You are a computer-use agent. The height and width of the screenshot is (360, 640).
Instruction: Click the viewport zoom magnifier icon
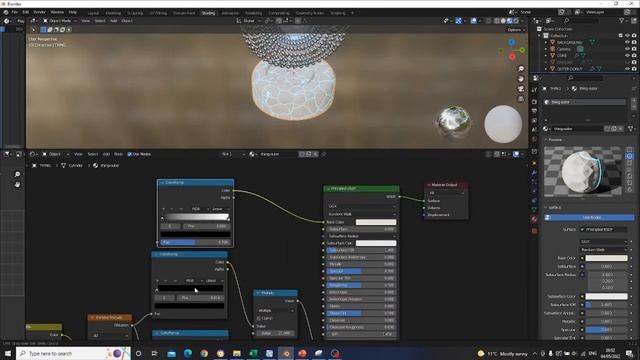tap(521, 69)
